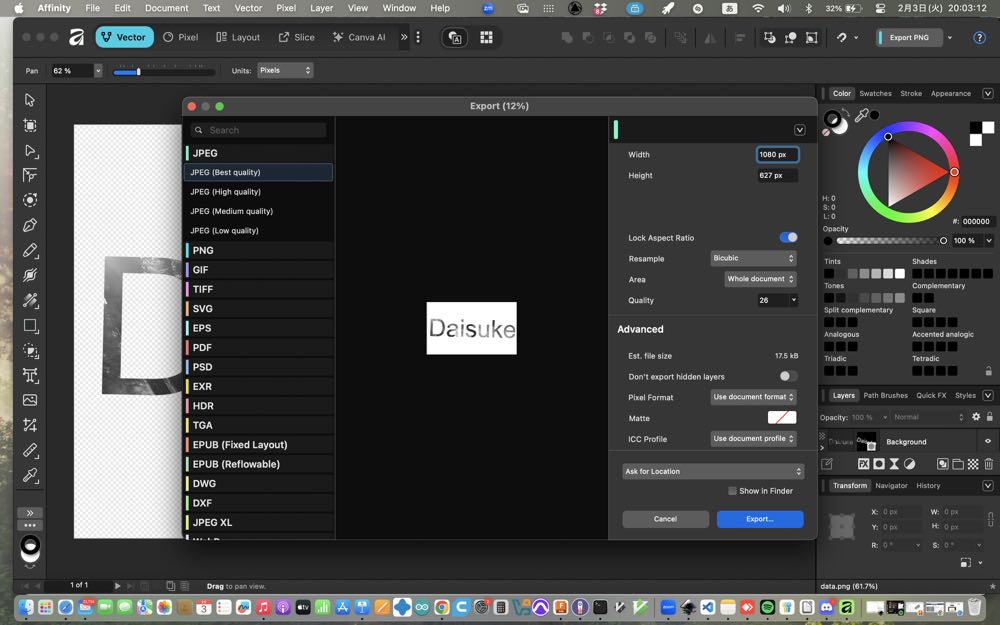Screen dimensions: 1000x625
Task: Click the export format Search field
Action: tap(259, 130)
